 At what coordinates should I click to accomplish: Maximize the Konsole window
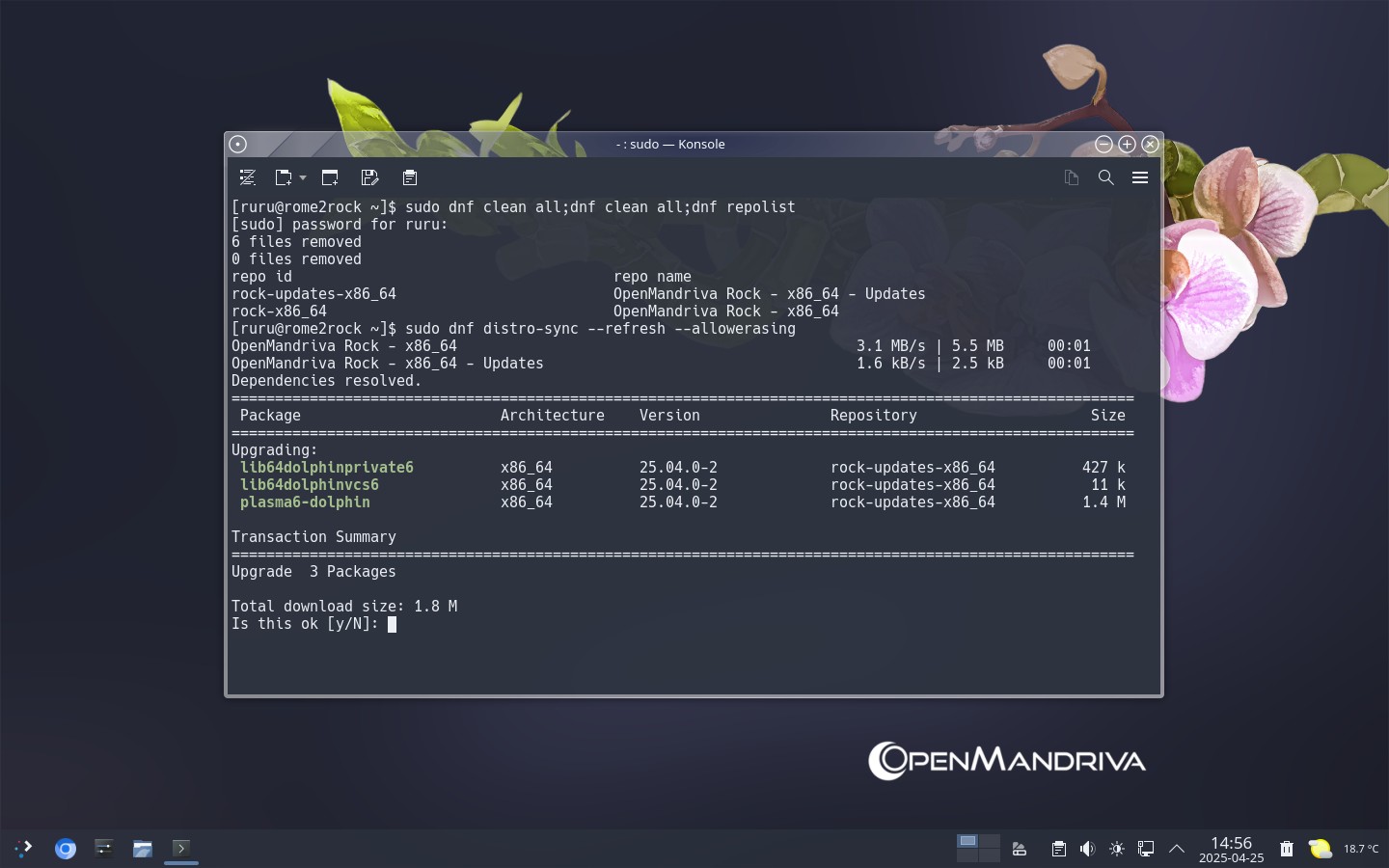click(1127, 144)
